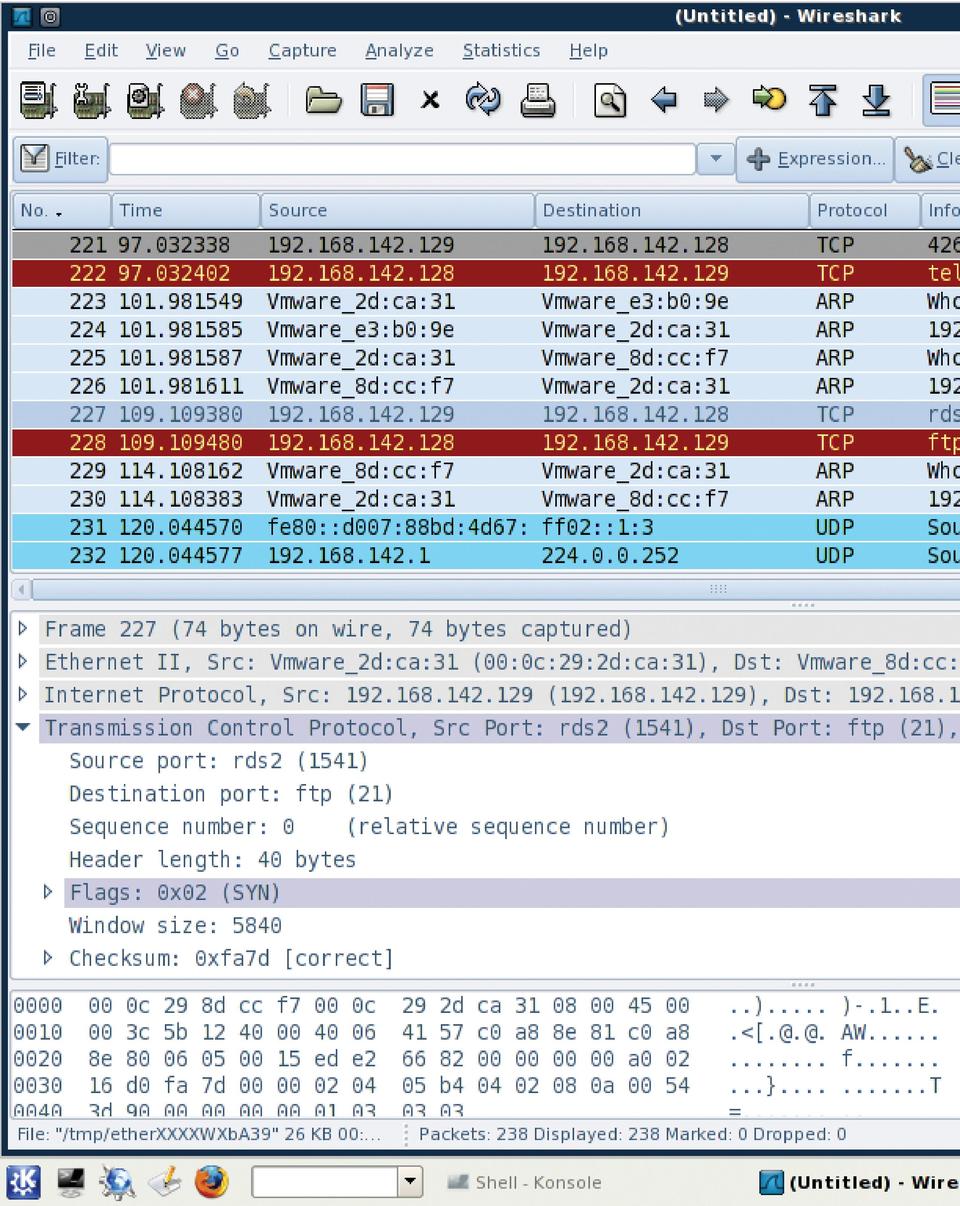Launch Firefox from the taskbar
This screenshot has width=960, height=1206.
click(211, 1182)
